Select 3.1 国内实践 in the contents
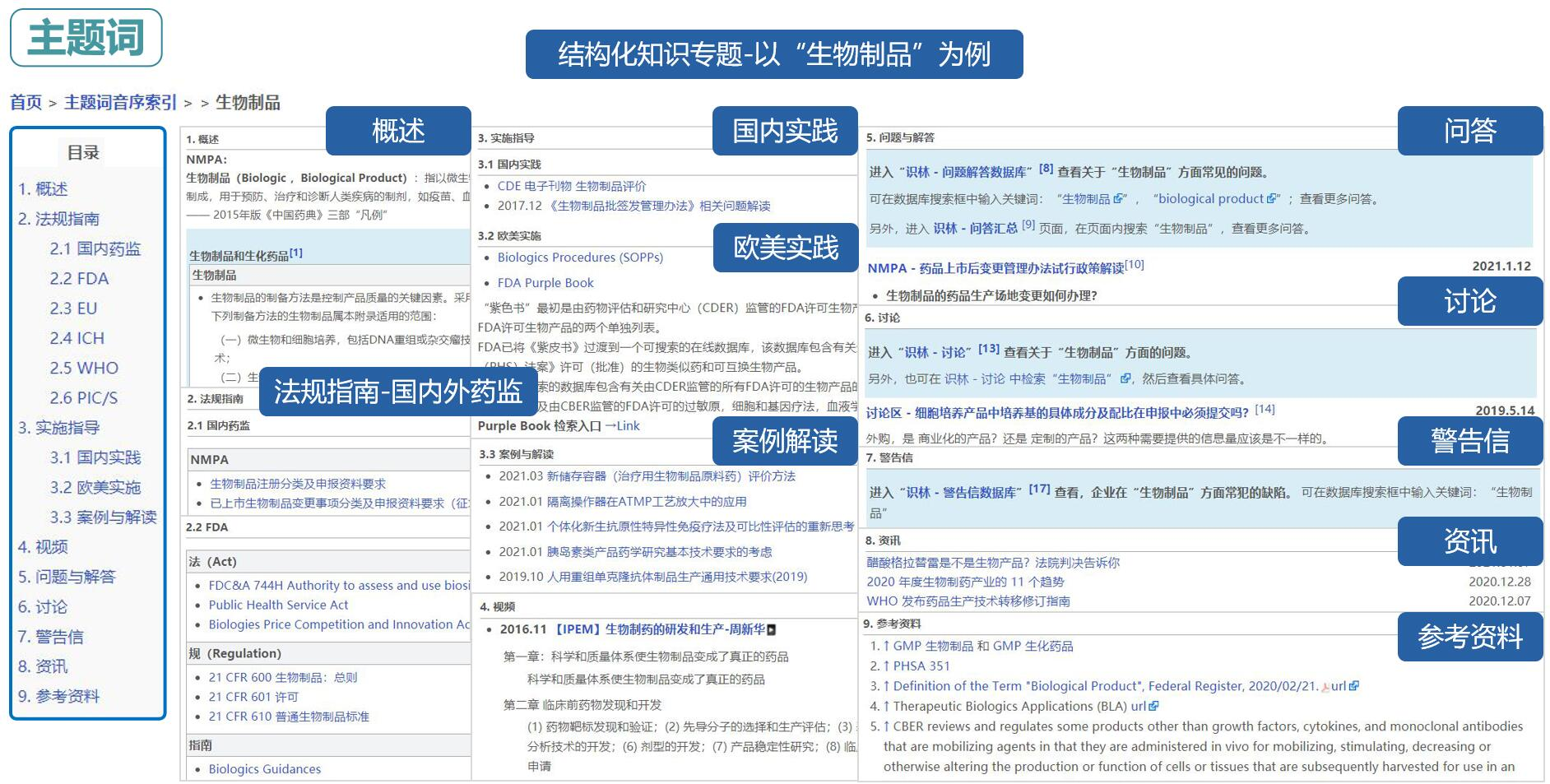1550x784 pixels. [95, 457]
